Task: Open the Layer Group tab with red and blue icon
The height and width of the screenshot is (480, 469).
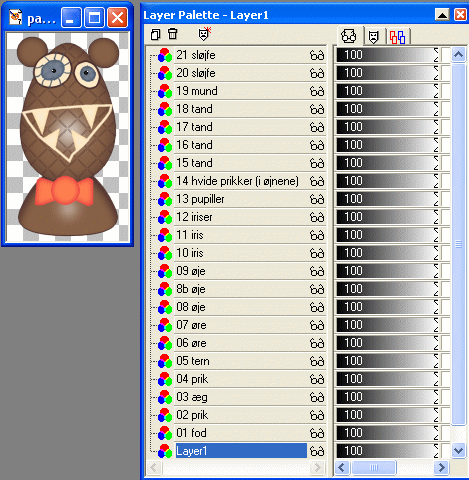Action: pos(398,36)
